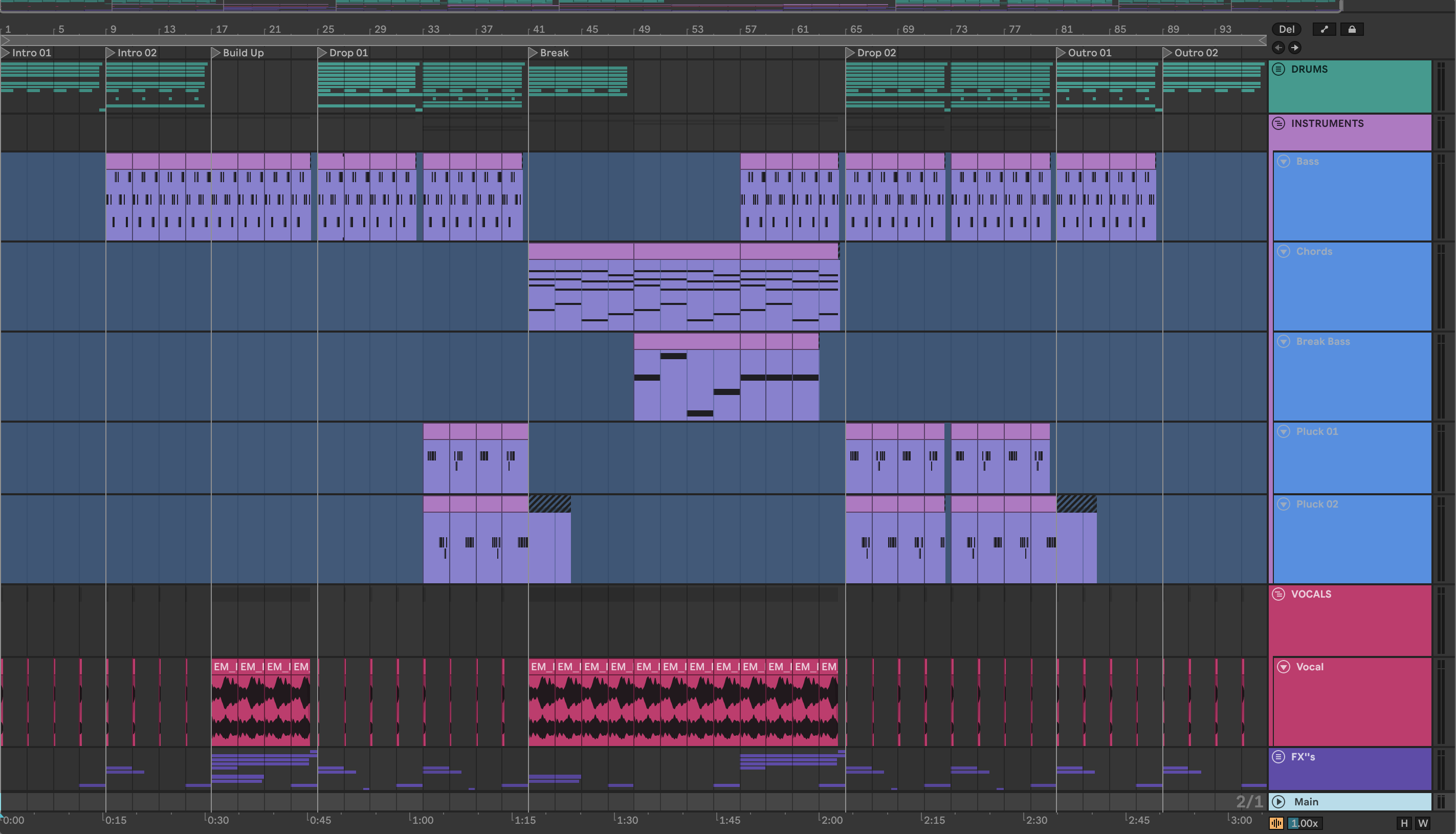1456x834 pixels.
Task: Toggle the orange waveform display button
Action: click(1276, 823)
